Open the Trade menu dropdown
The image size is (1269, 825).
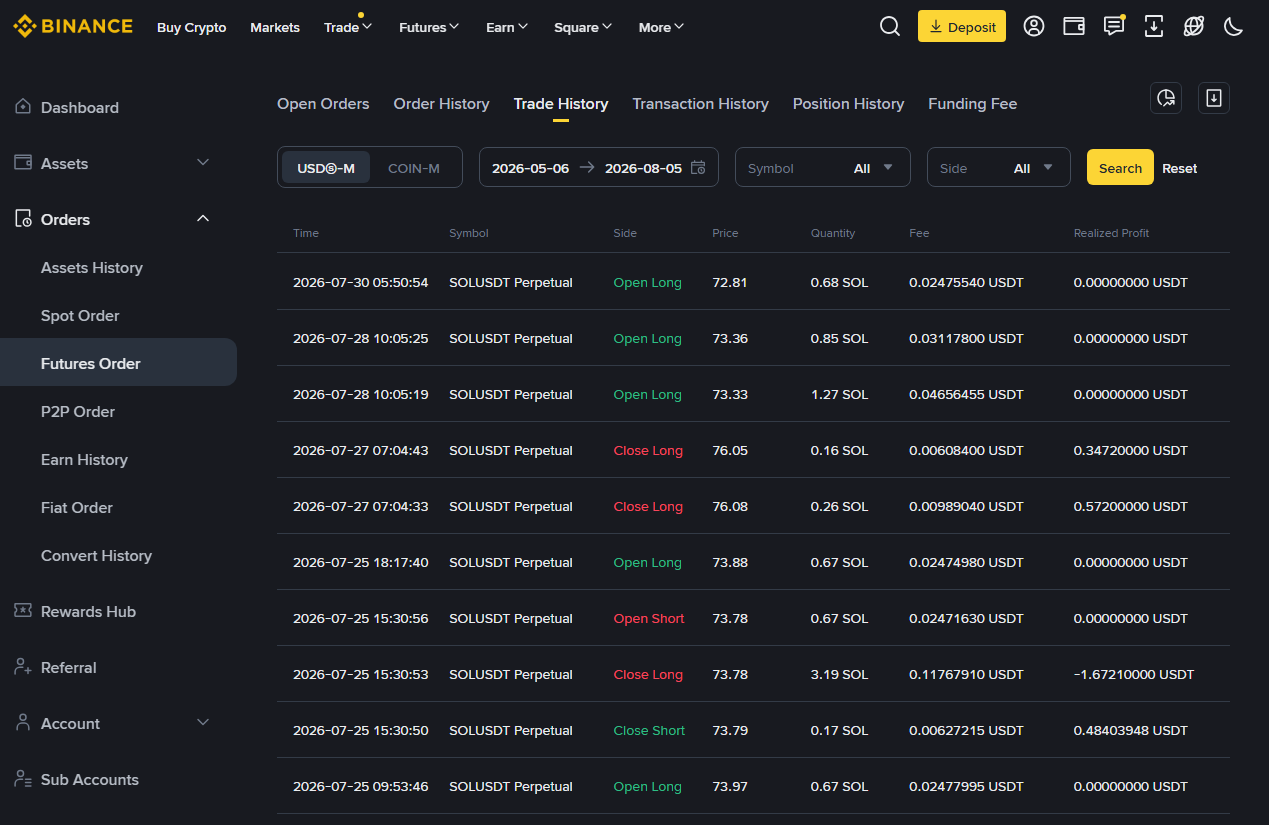click(348, 27)
